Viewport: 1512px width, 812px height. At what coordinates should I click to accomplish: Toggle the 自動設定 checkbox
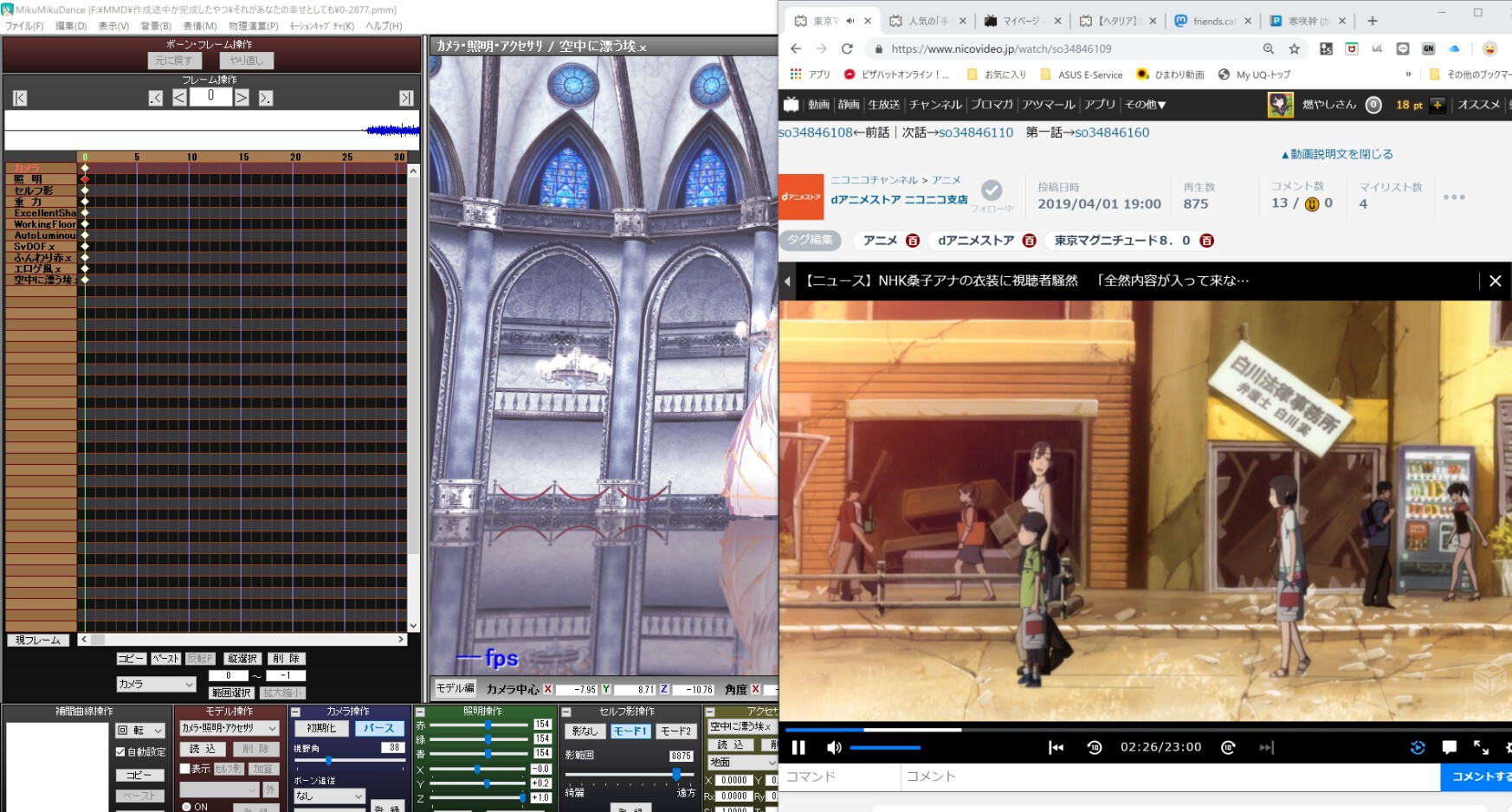[x=120, y=752]
